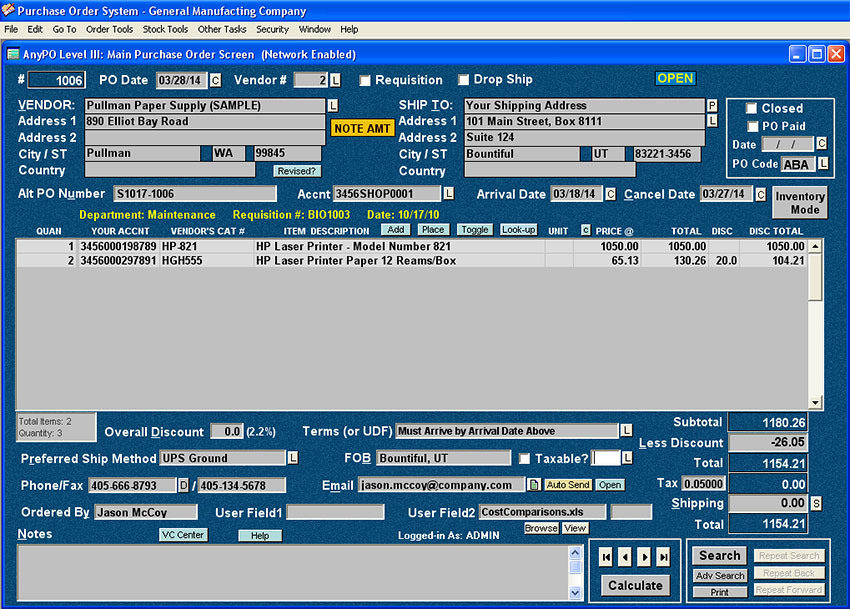Click the Revised? button
This screenshot has width=850, height=609.
(x=297, y=171)
